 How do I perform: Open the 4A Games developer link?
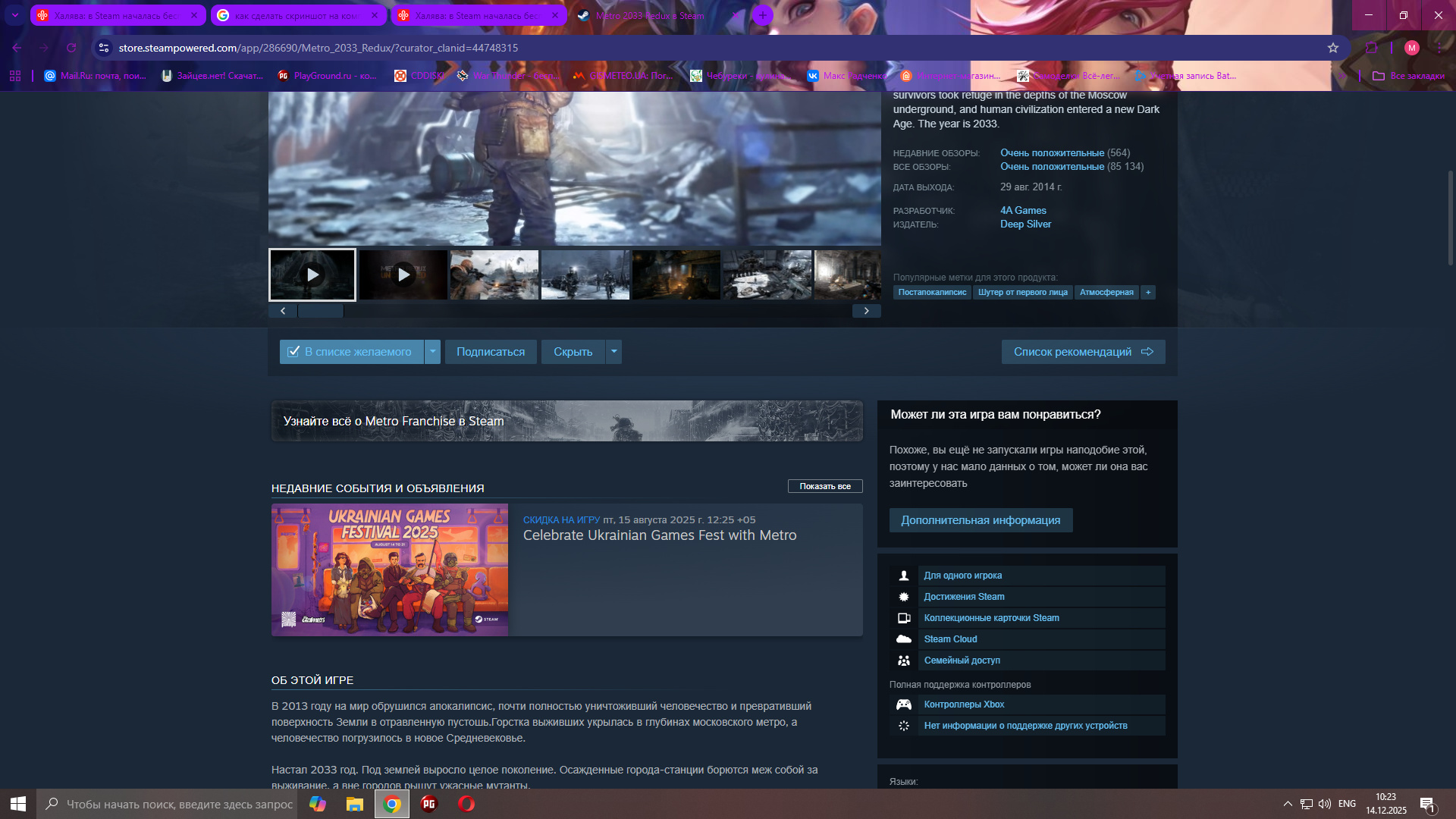(x=1022, y=210)
